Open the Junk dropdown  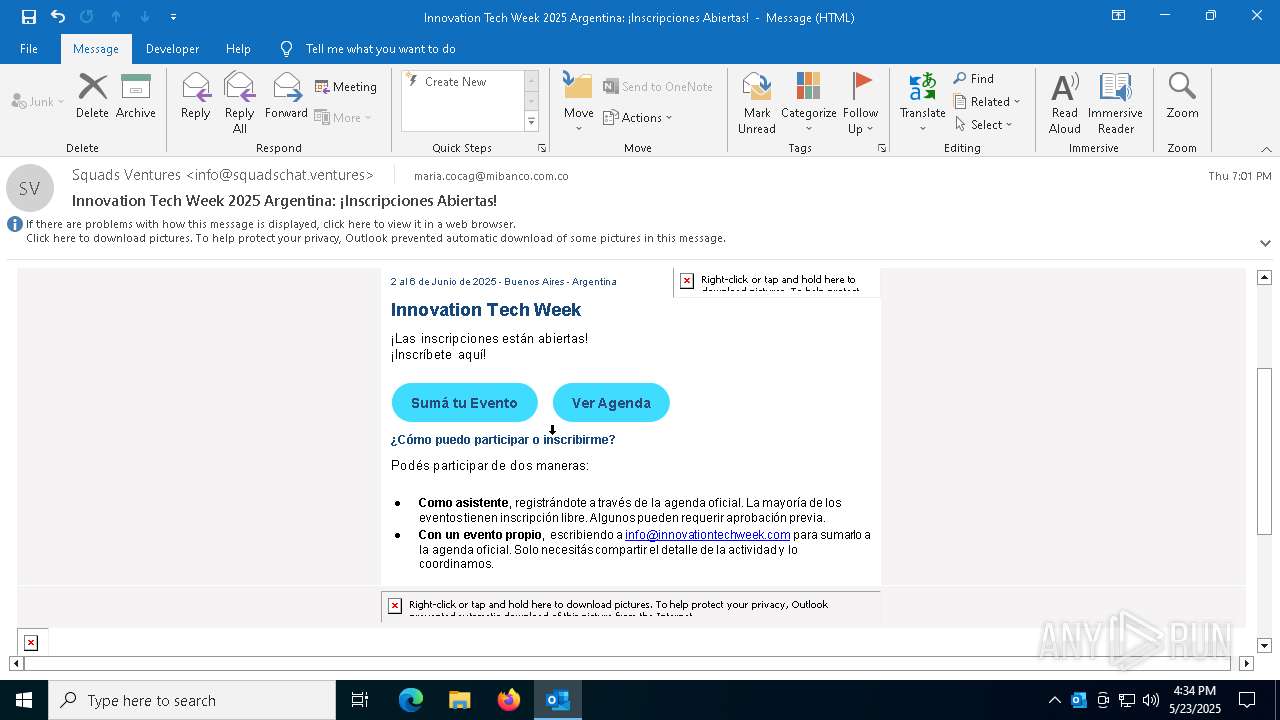pyautogui.click(x=38, y=101)
